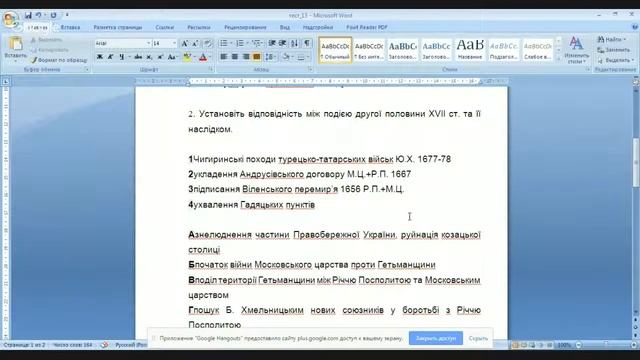This screenshot has height=360, width=640.
Task: Apply yellow text highlight color
Action: click(187, 57)
